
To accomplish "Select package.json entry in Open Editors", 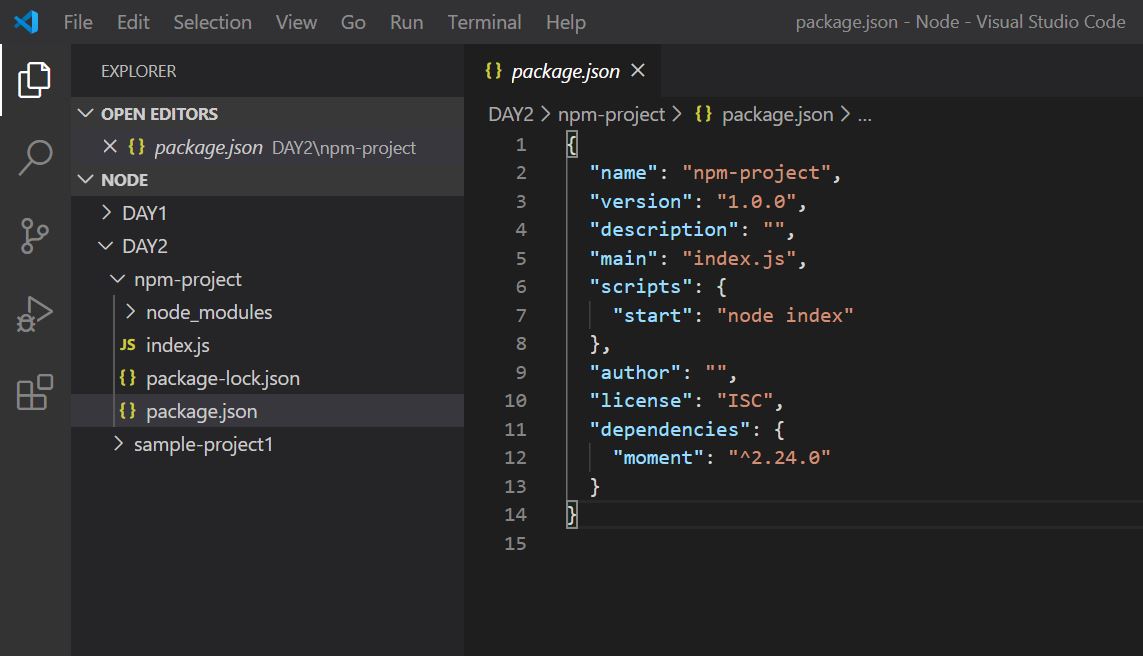I will coord(268,147).
